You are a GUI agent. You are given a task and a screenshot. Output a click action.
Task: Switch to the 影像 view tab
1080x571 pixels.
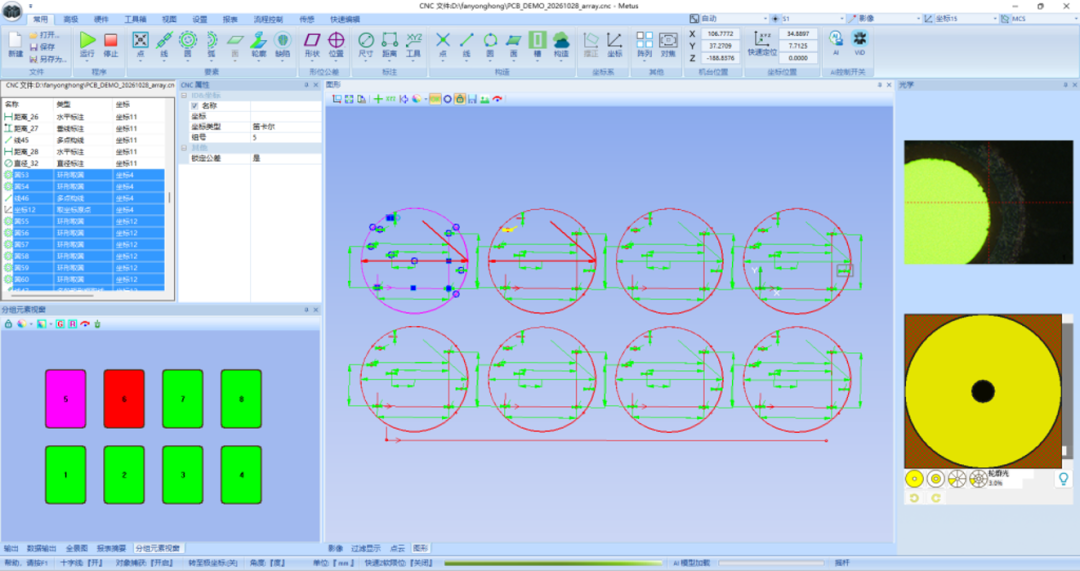click(x=335, y=548)
